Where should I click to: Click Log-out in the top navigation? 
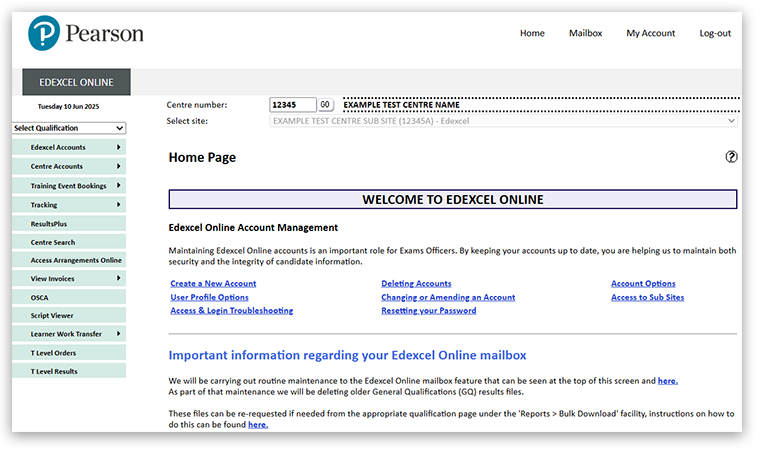tap(715, 33)
